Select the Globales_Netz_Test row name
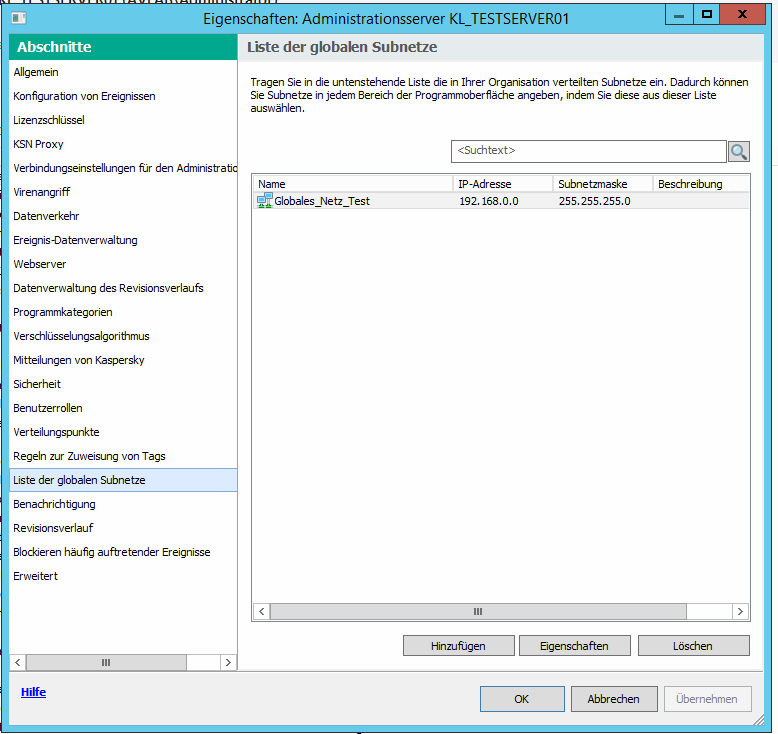This screenshot has height=734, width=778. click(322, 201)
